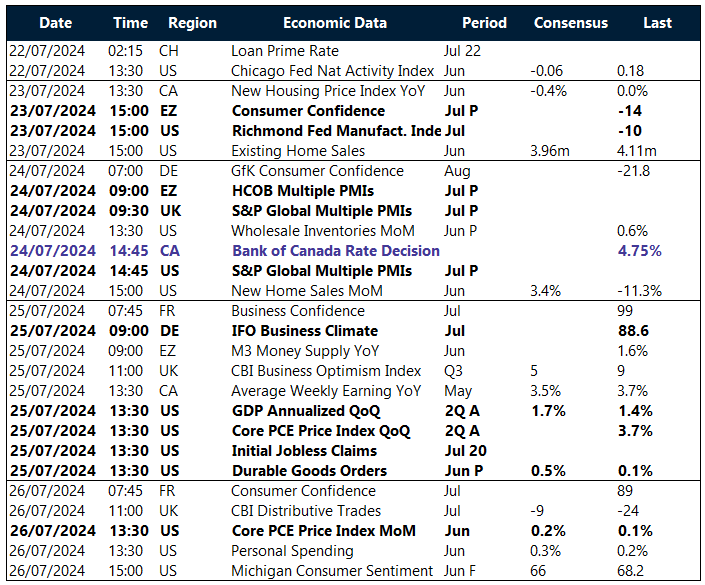
Task: Select the M3 Money Supply YoY entry
Action: pos(301,350)
